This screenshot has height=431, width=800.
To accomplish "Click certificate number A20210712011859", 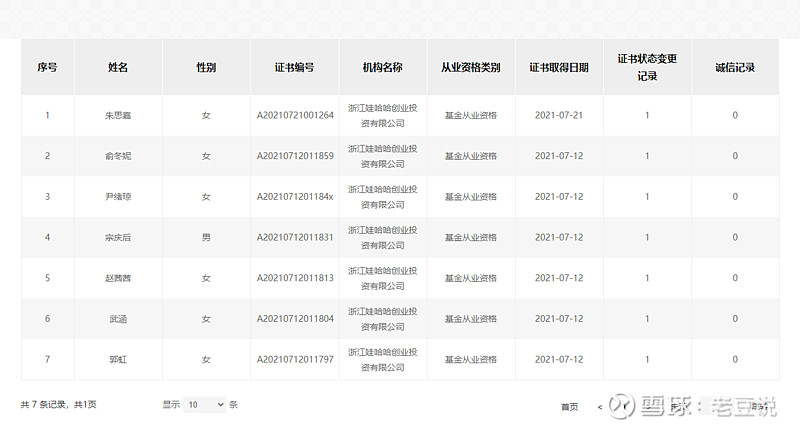I will coord(295,156).
